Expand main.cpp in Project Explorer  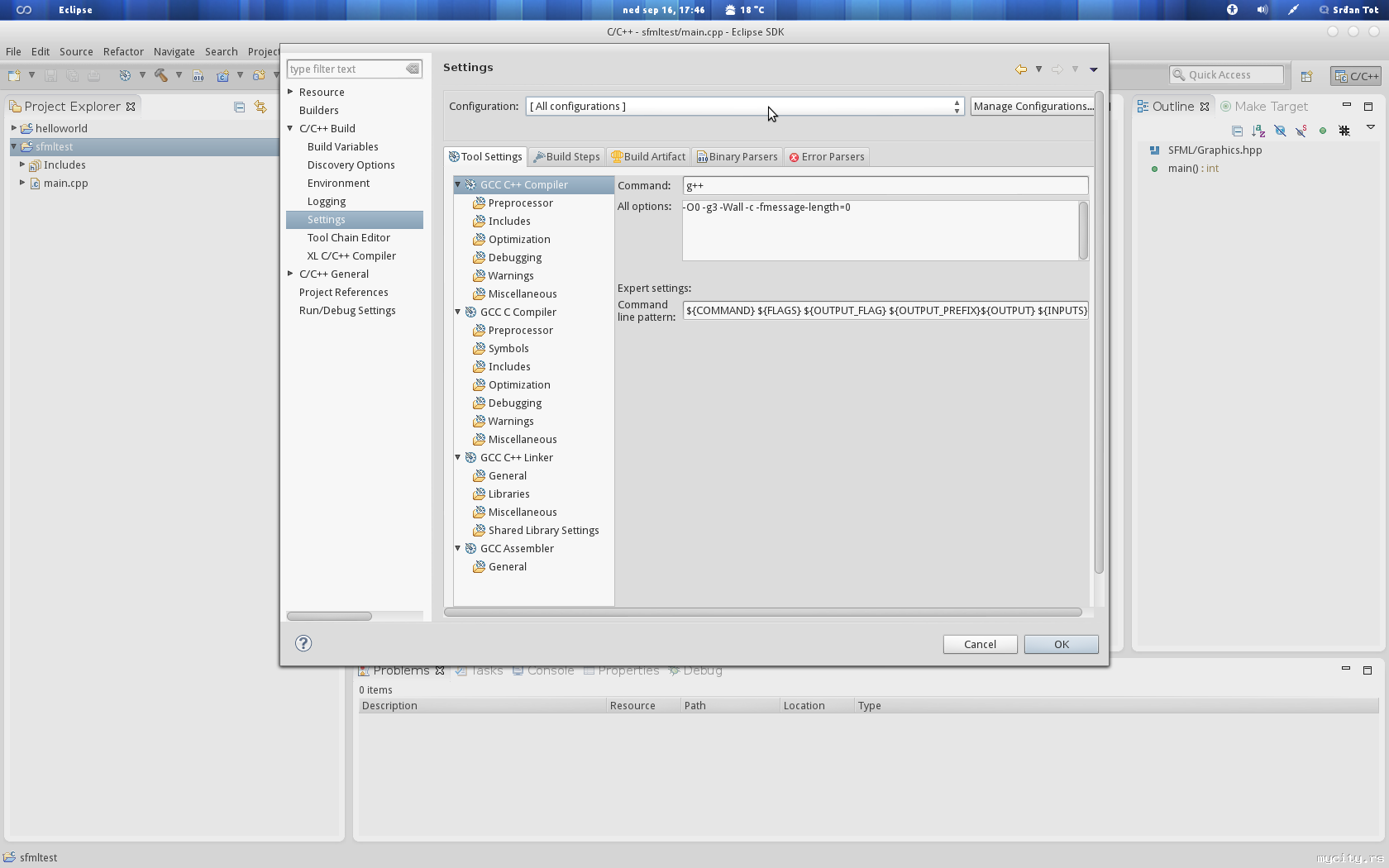click(22, 183)
